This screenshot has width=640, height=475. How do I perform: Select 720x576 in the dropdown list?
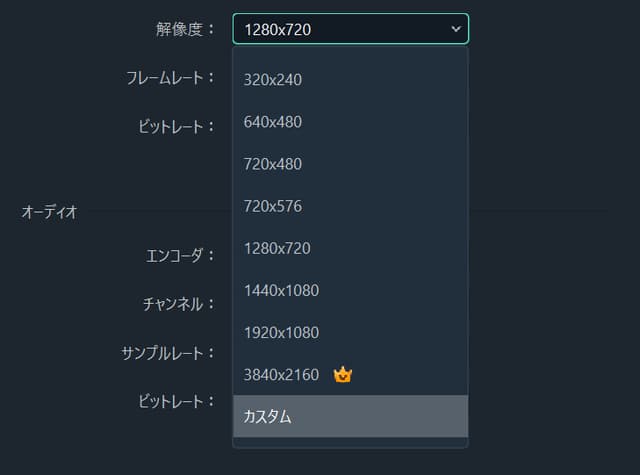coord(351,206)
